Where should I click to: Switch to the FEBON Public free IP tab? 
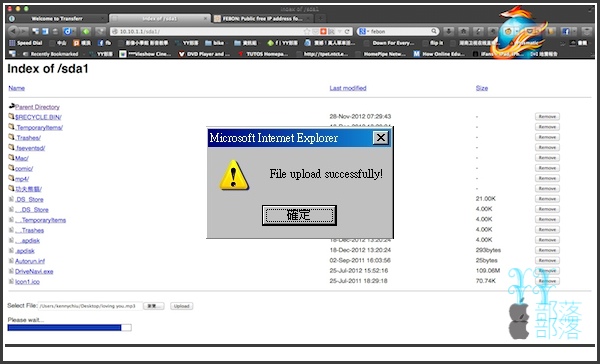pyautogui.click(x=262, y=18)
